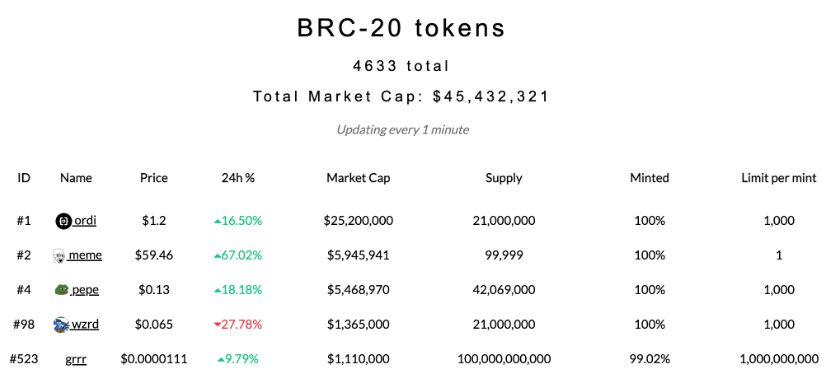
Task: Click green up arrow beside 9.79%
Action: coord(220,359)
